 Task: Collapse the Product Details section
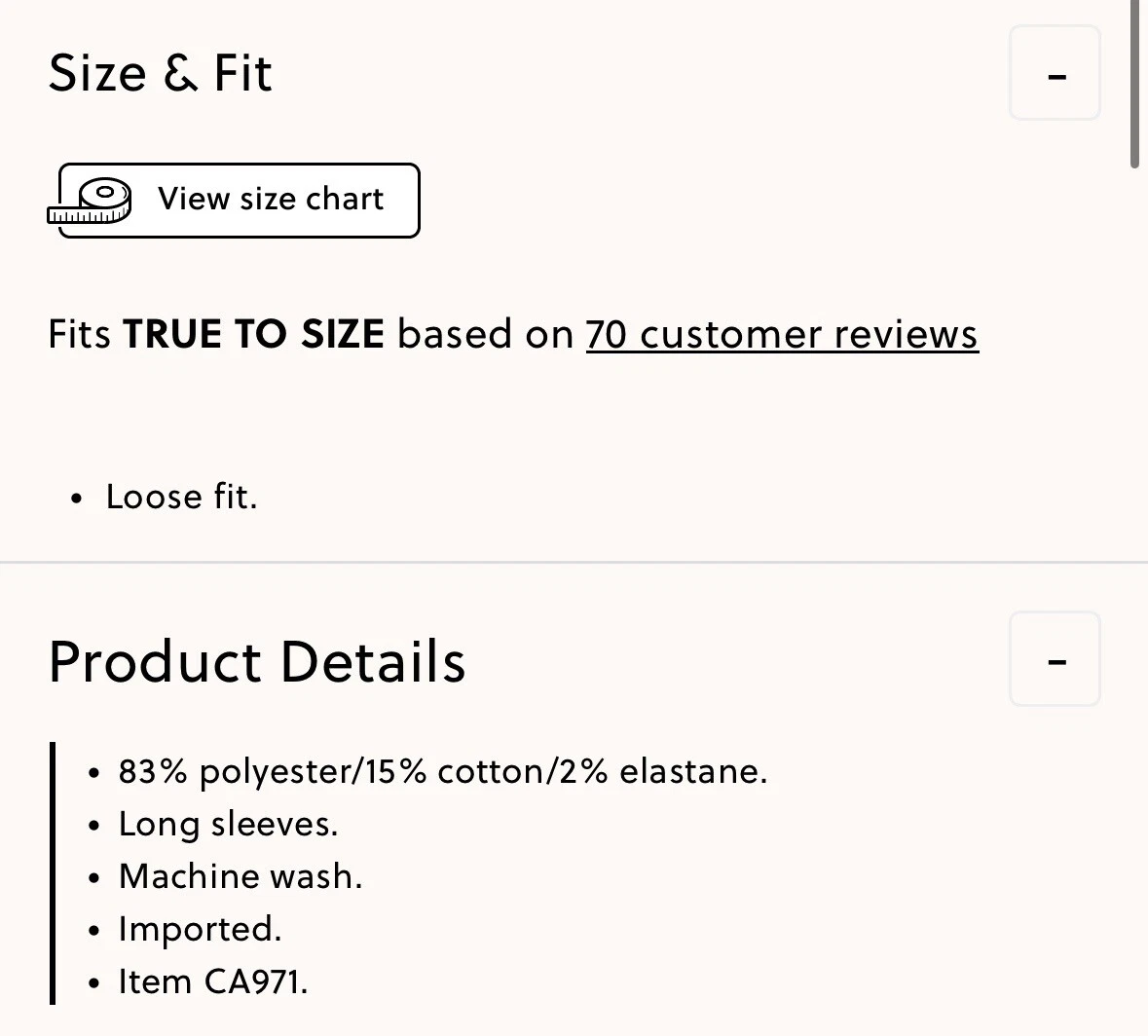[1055, 659]
